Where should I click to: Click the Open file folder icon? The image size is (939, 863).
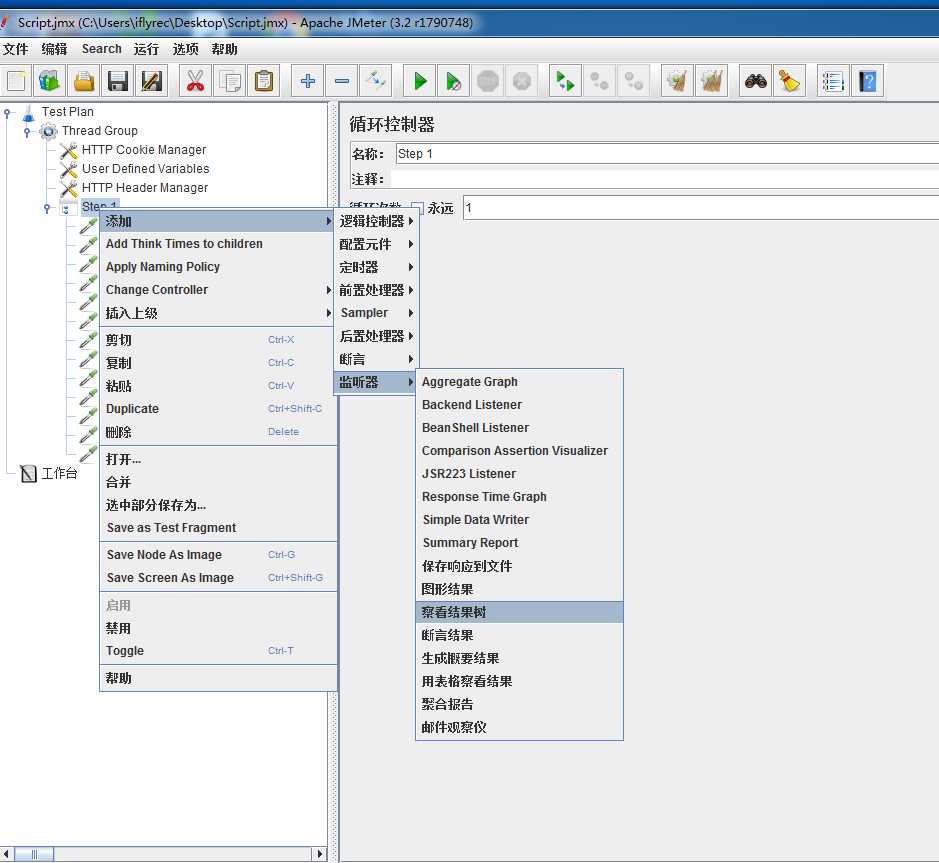pyautogui.click(x=84, y=81)
